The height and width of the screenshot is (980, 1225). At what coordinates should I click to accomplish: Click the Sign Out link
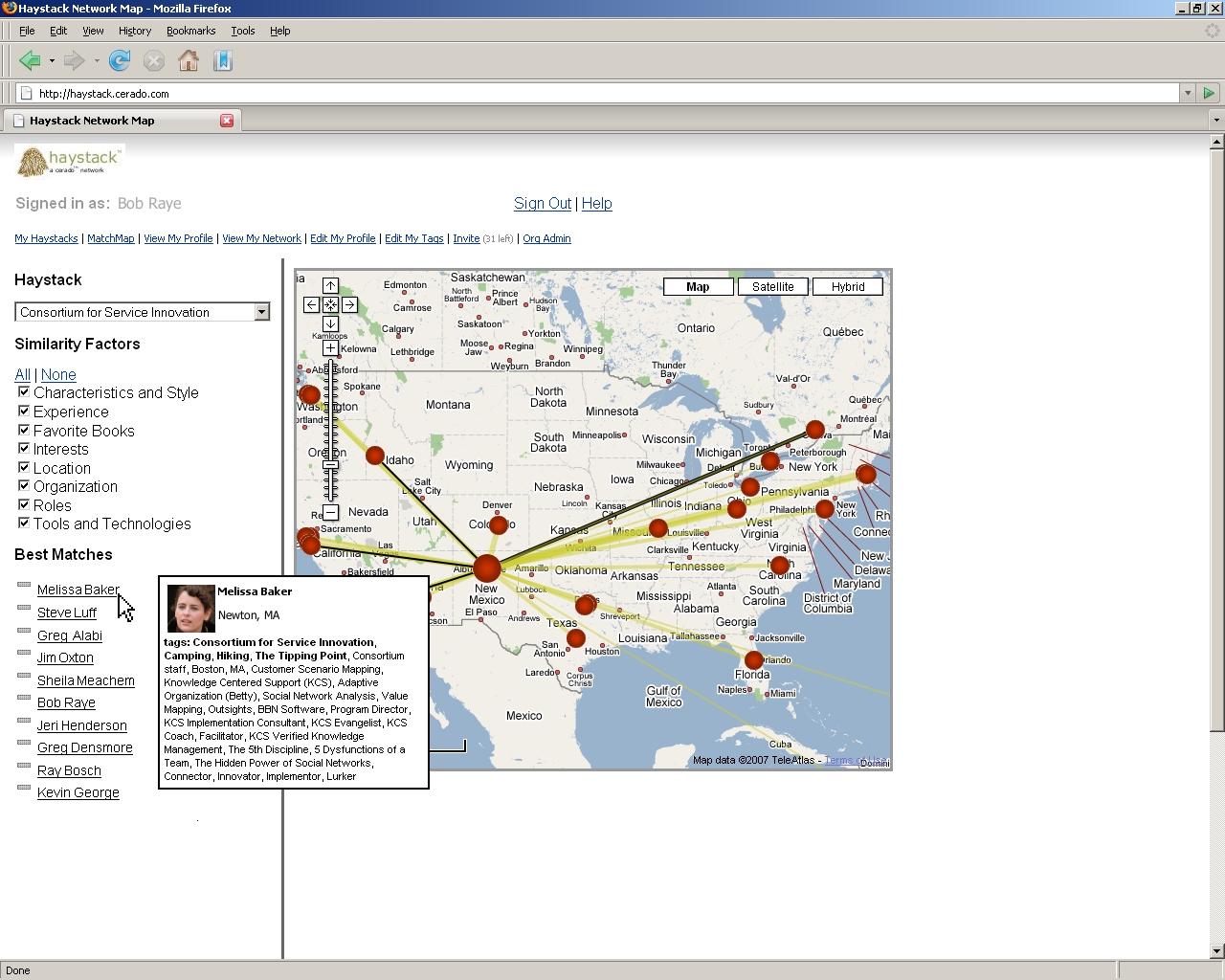pyautogui.click(x=543, y=203)
